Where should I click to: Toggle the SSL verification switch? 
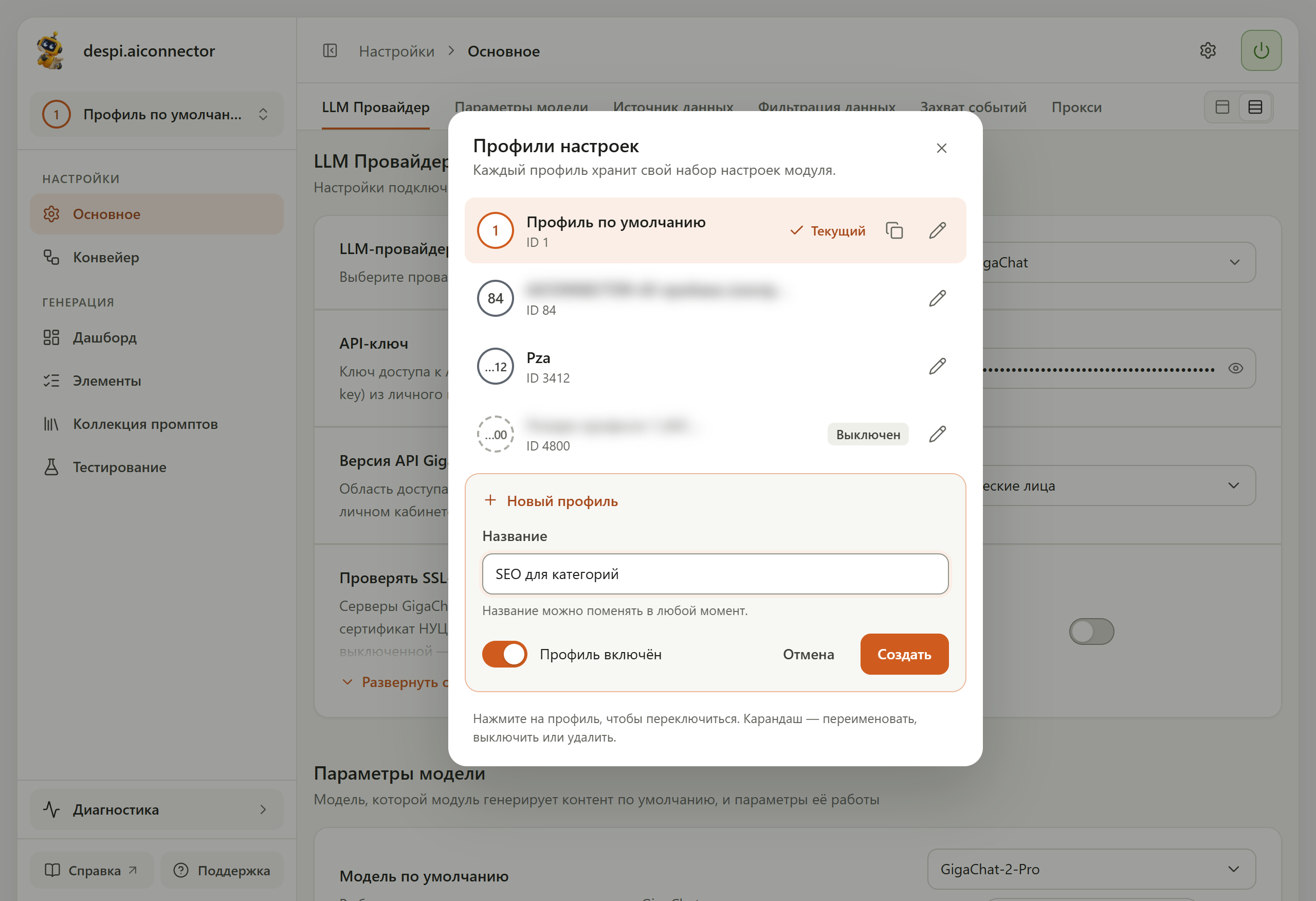(1091, 632)
